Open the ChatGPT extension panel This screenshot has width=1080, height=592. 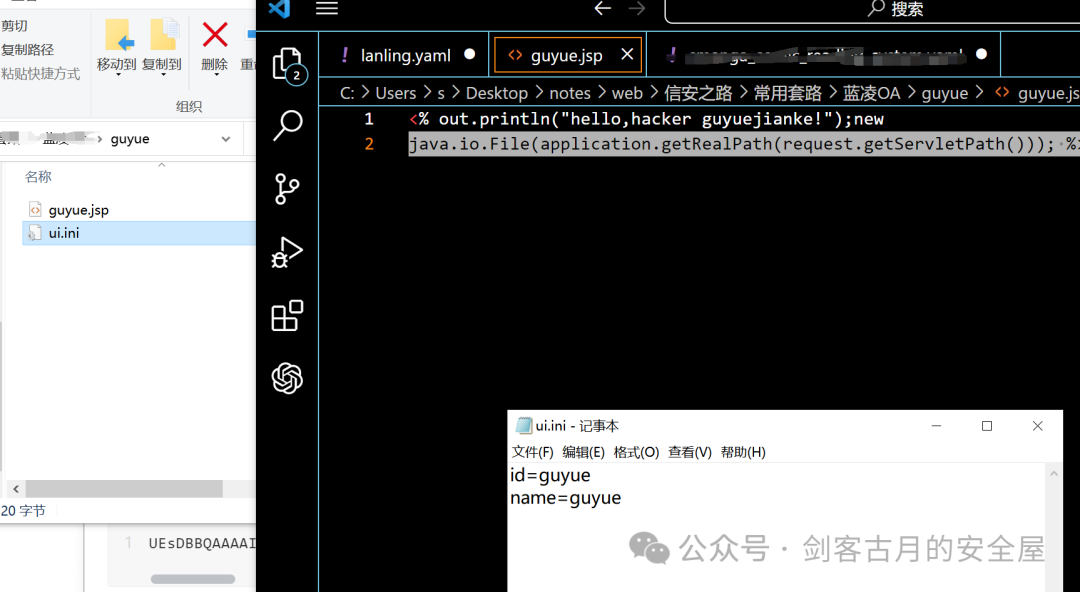tap(287, 379)
